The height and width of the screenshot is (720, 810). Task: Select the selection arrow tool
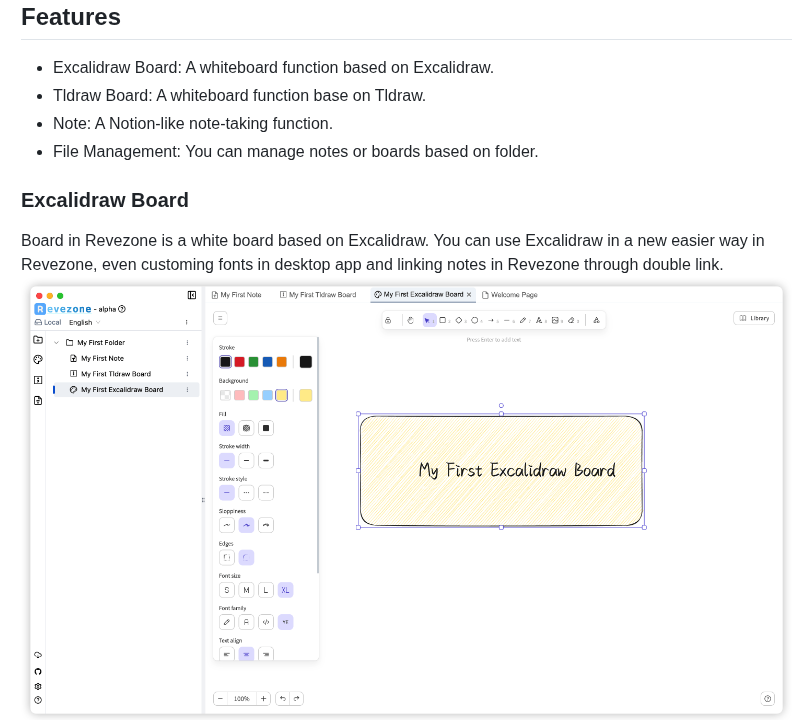pyautogui.click(x=429, y=320)
